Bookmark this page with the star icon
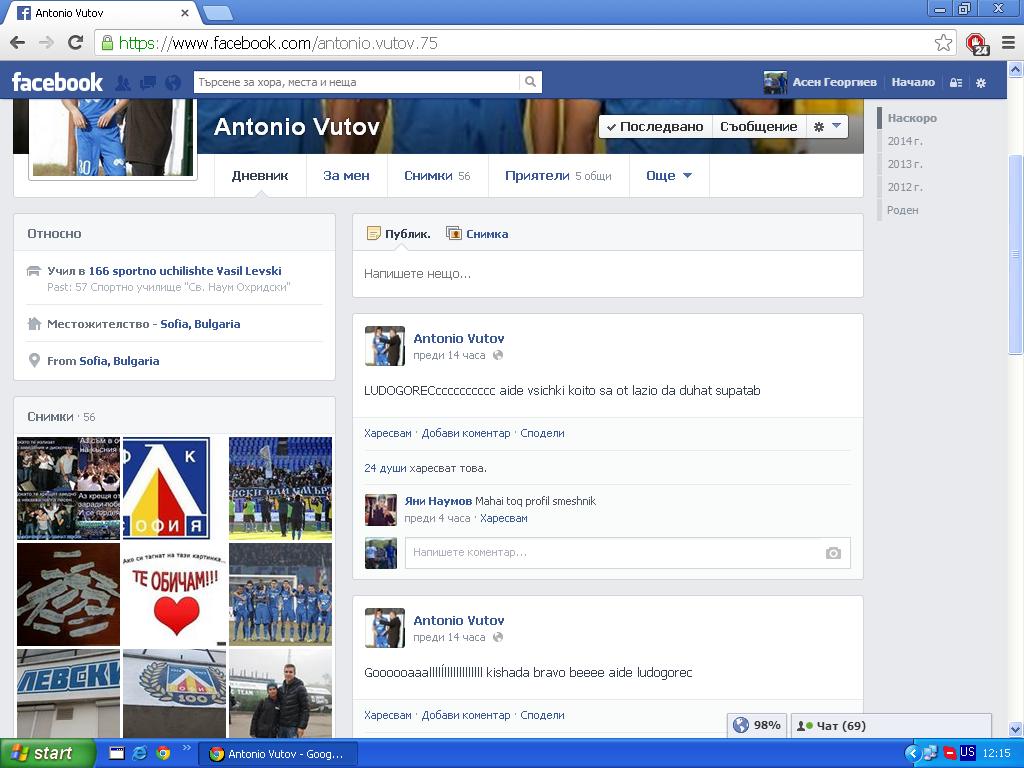This screenshot has width=1024, height=768. point(943,43)
